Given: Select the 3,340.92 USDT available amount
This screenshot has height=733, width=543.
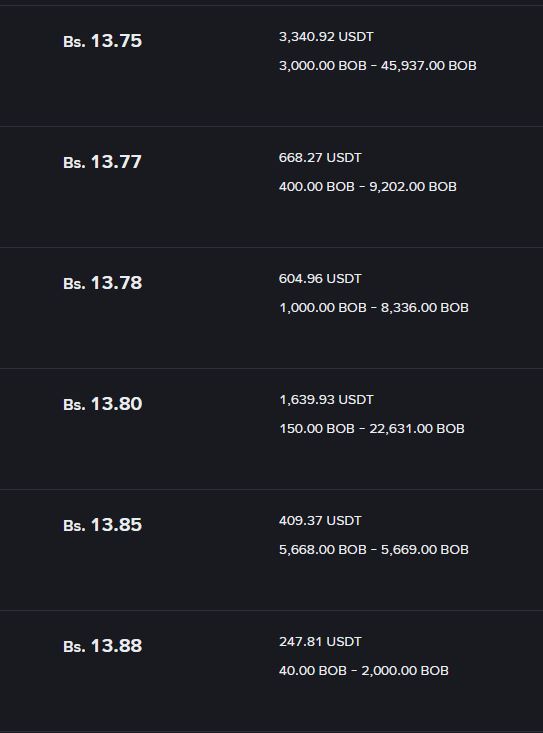Looking at the screenshot, I should (326, 37).
